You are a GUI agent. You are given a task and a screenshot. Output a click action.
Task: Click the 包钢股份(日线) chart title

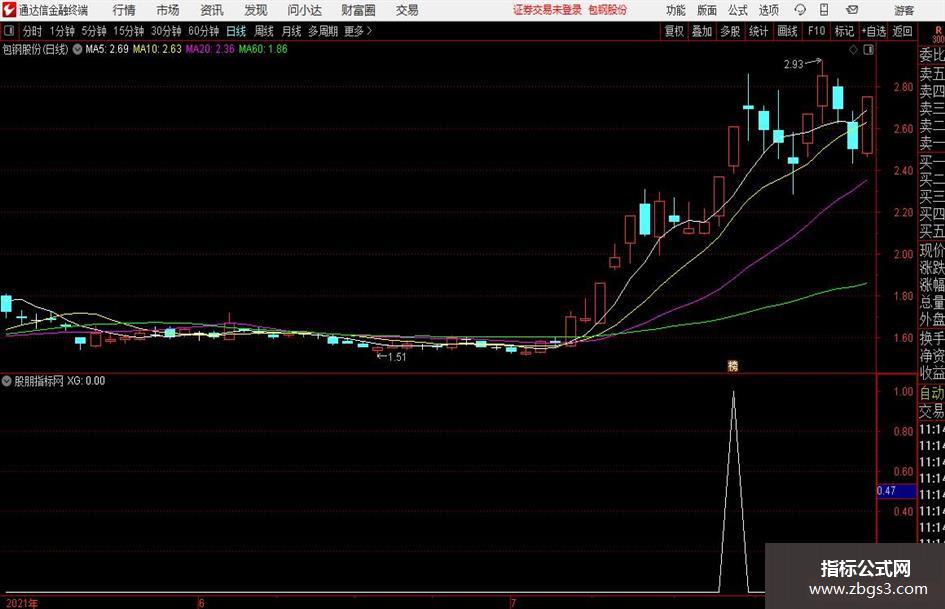35,49
